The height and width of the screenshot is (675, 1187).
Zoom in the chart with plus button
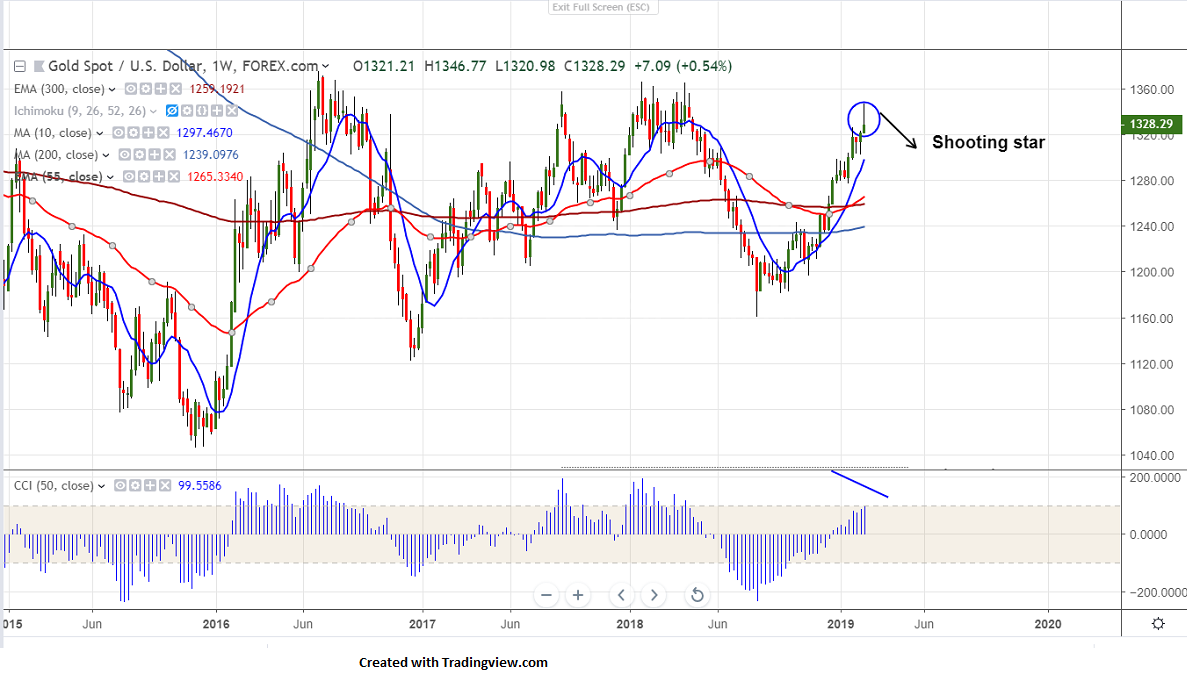click(578, 596)
